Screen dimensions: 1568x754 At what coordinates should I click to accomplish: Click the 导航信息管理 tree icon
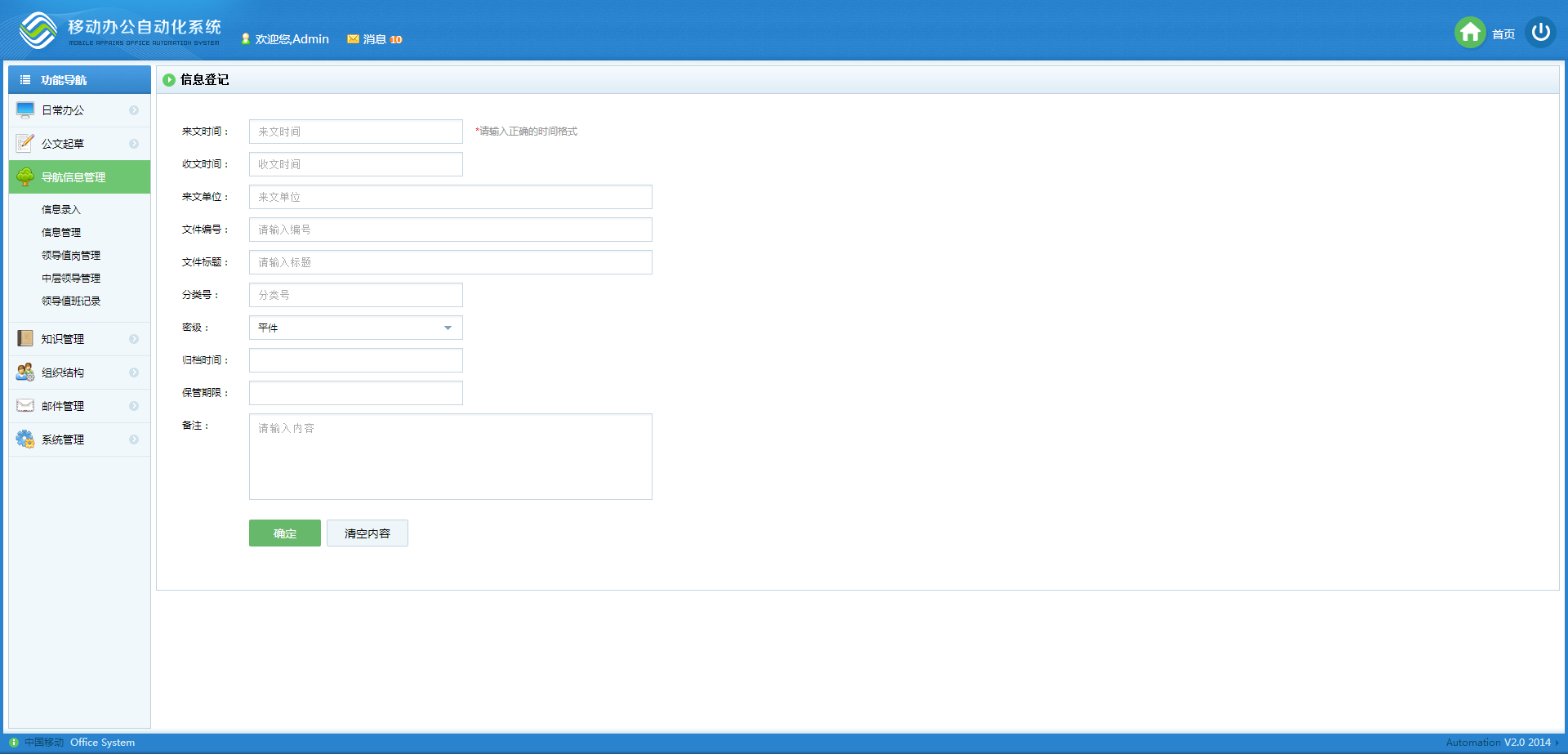tap(25, 177)
